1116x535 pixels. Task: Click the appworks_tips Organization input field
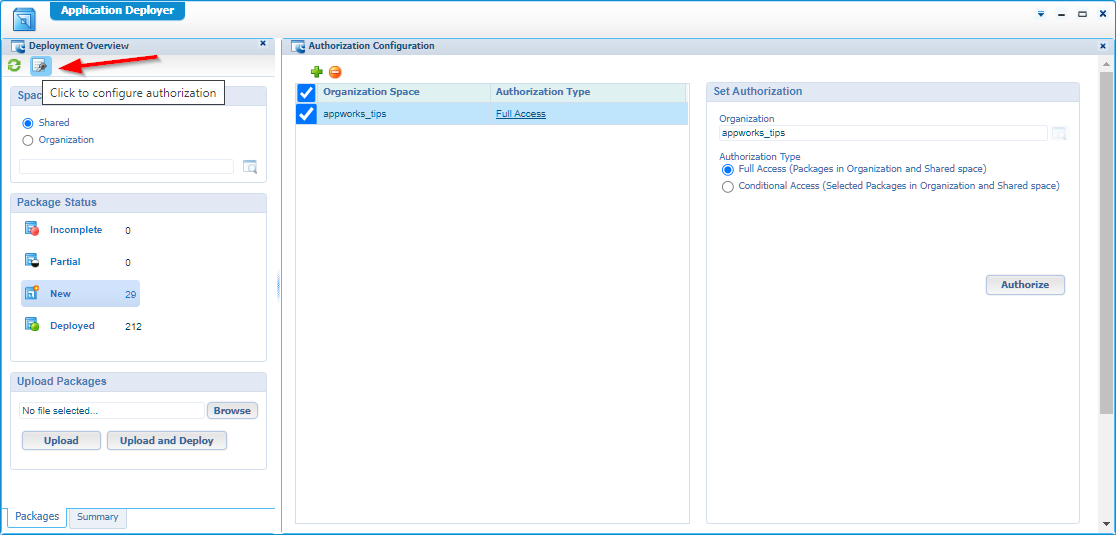pos(883,133)
